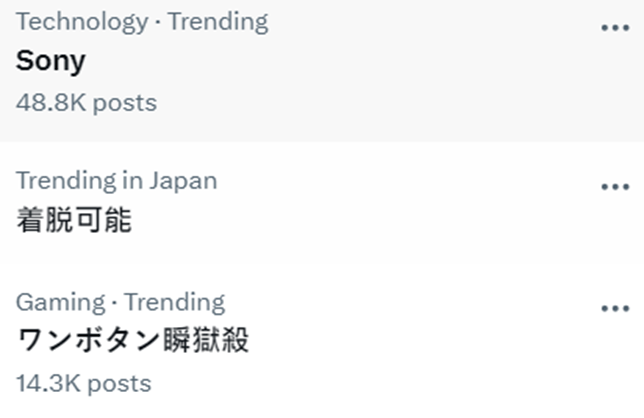Open the ワンボタン瞬獄殺 trend

click(x=132, y=341)
